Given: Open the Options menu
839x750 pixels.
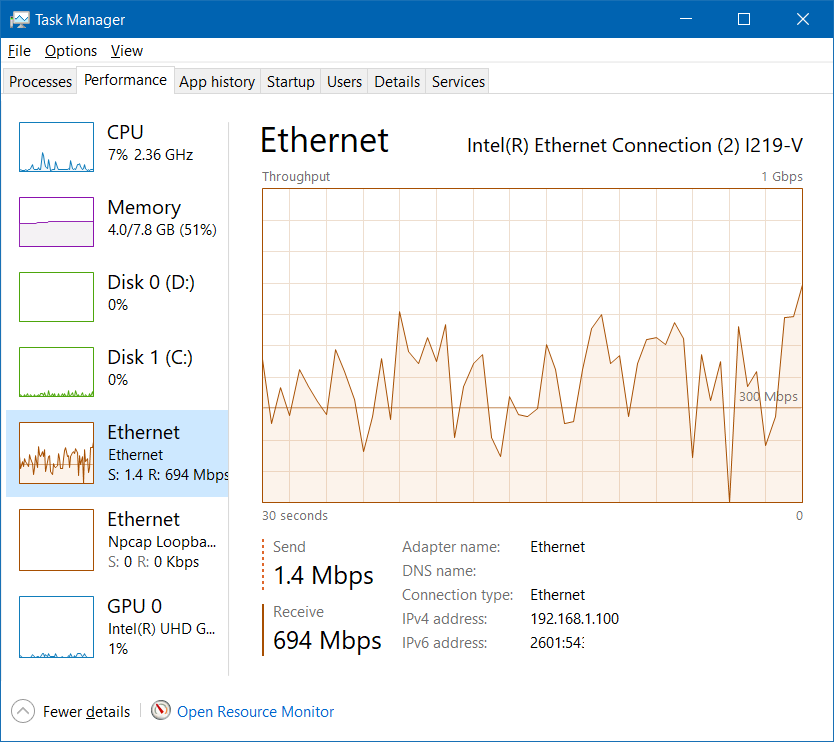Looking at the screenshot, I should [x=71, y=51].
